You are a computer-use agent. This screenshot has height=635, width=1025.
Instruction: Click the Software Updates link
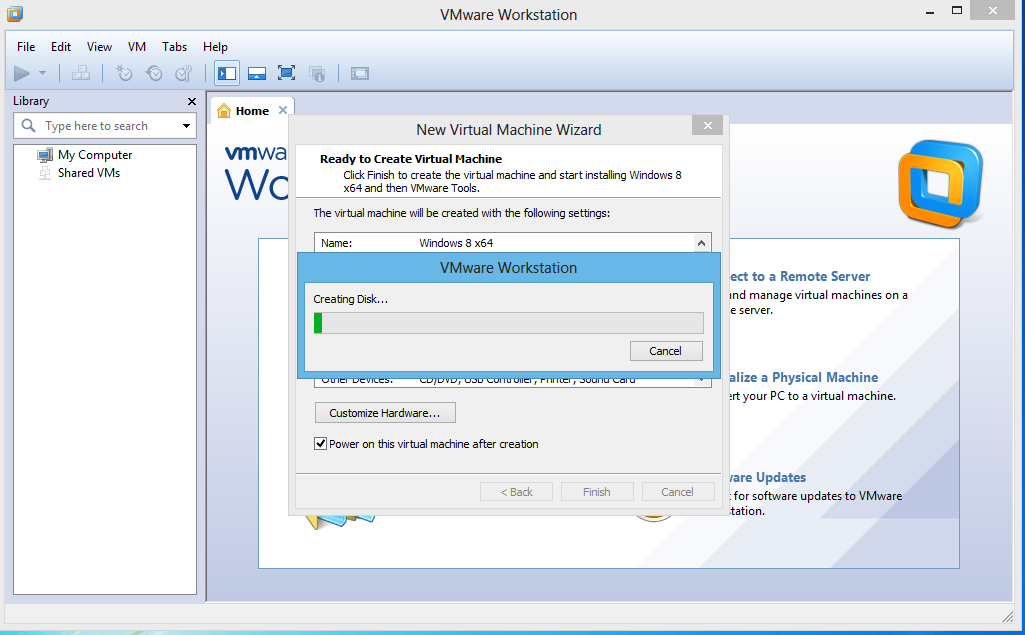(767, 477)
